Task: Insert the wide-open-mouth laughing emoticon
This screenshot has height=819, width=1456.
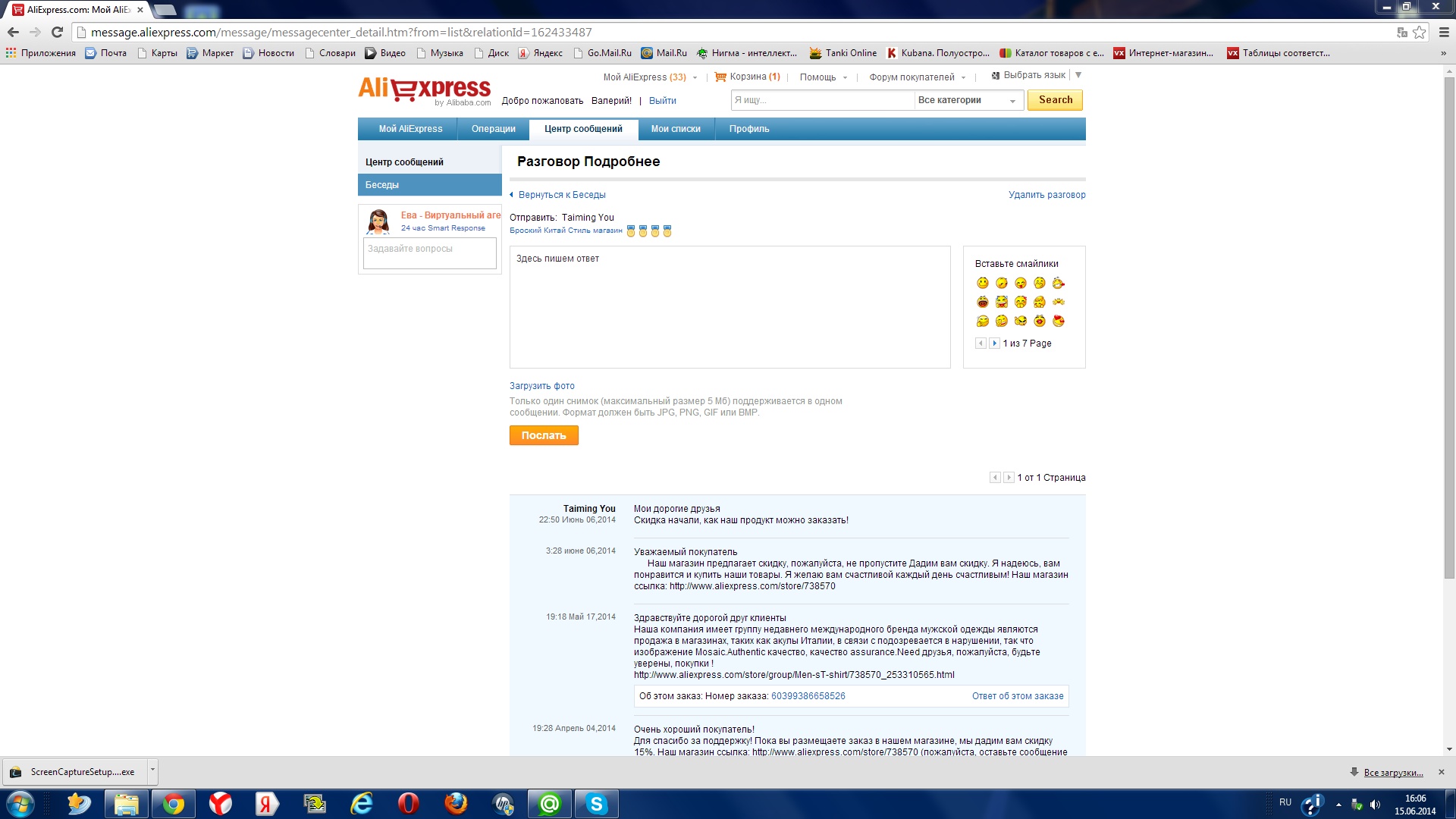Action: (983, 302)
